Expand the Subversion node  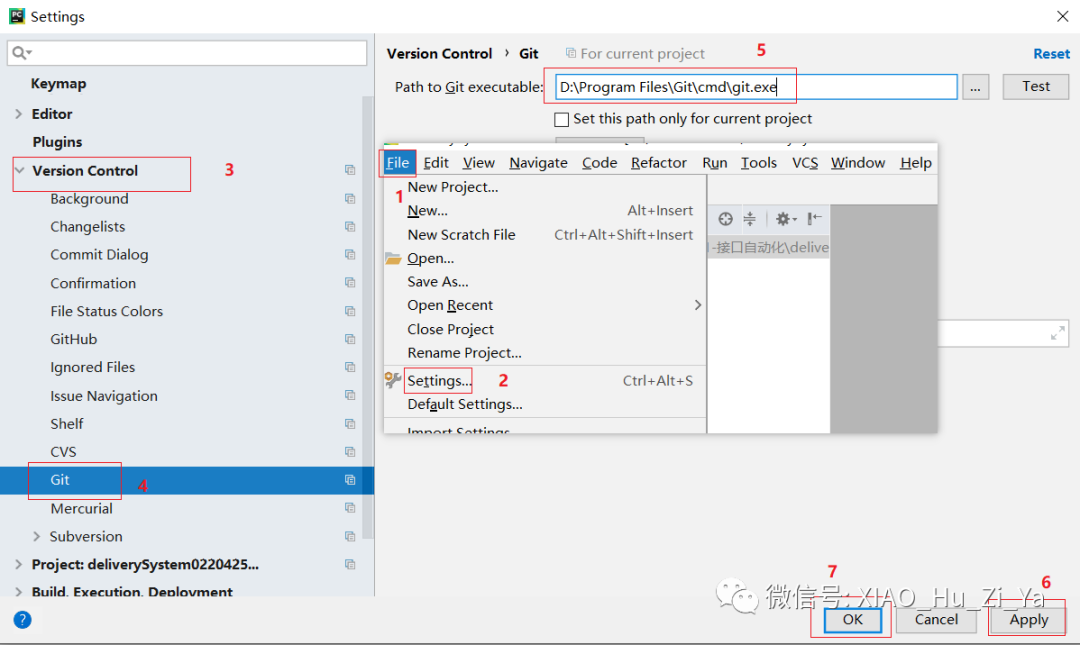point(37,536)
